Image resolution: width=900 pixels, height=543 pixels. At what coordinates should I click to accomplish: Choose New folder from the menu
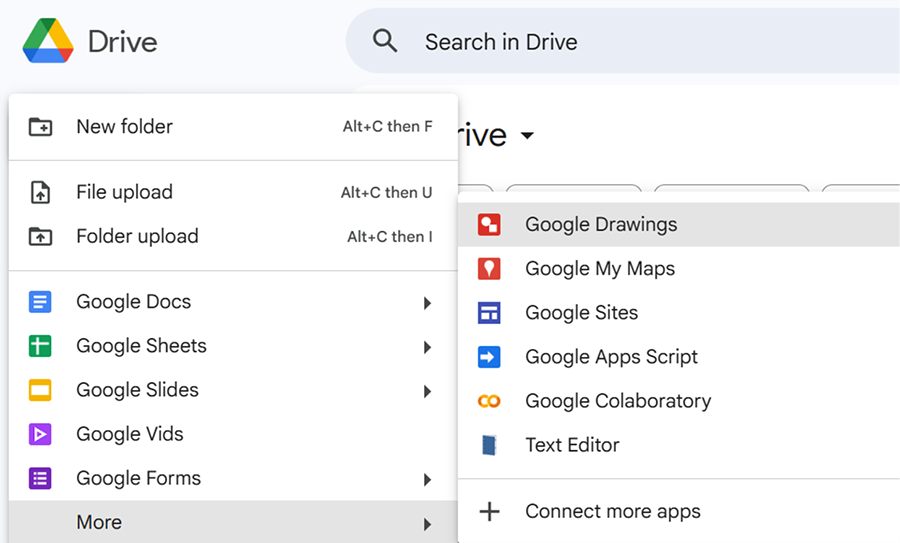(125, 127)
